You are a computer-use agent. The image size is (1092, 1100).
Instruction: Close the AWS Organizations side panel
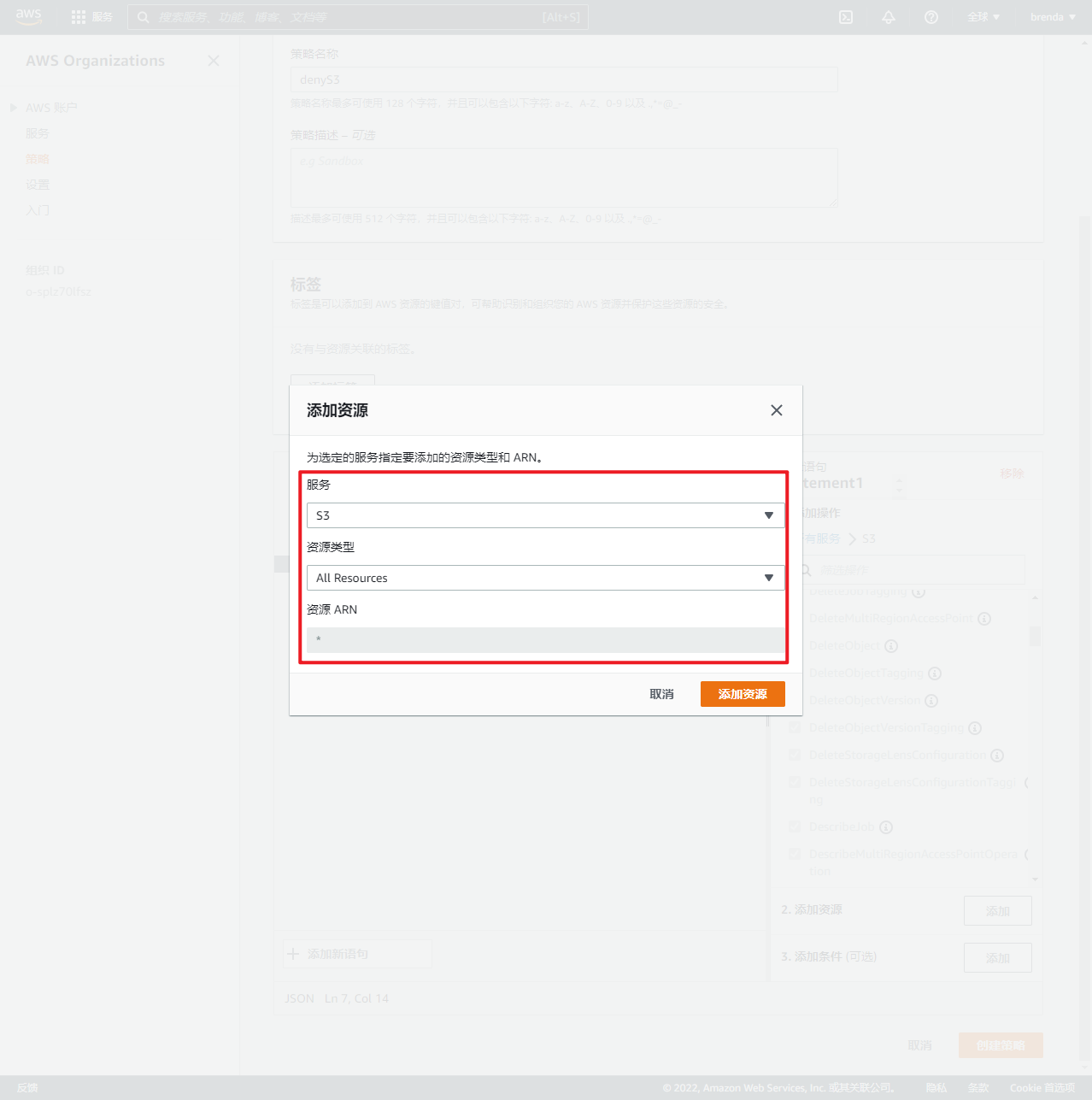click(x=214, y=61)
